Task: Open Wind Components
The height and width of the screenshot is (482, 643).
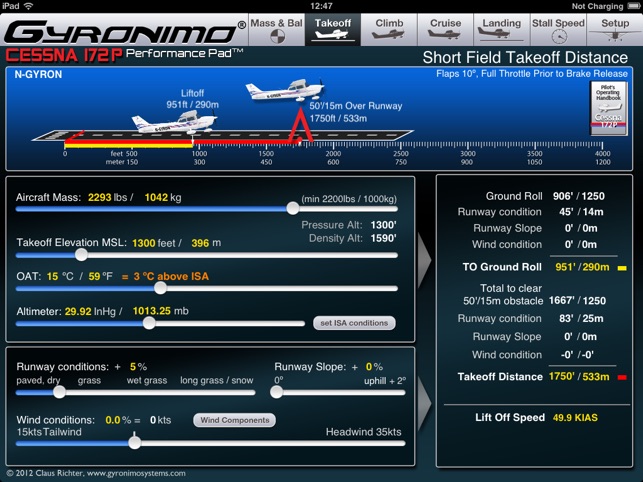Action: tap(235, 420)
